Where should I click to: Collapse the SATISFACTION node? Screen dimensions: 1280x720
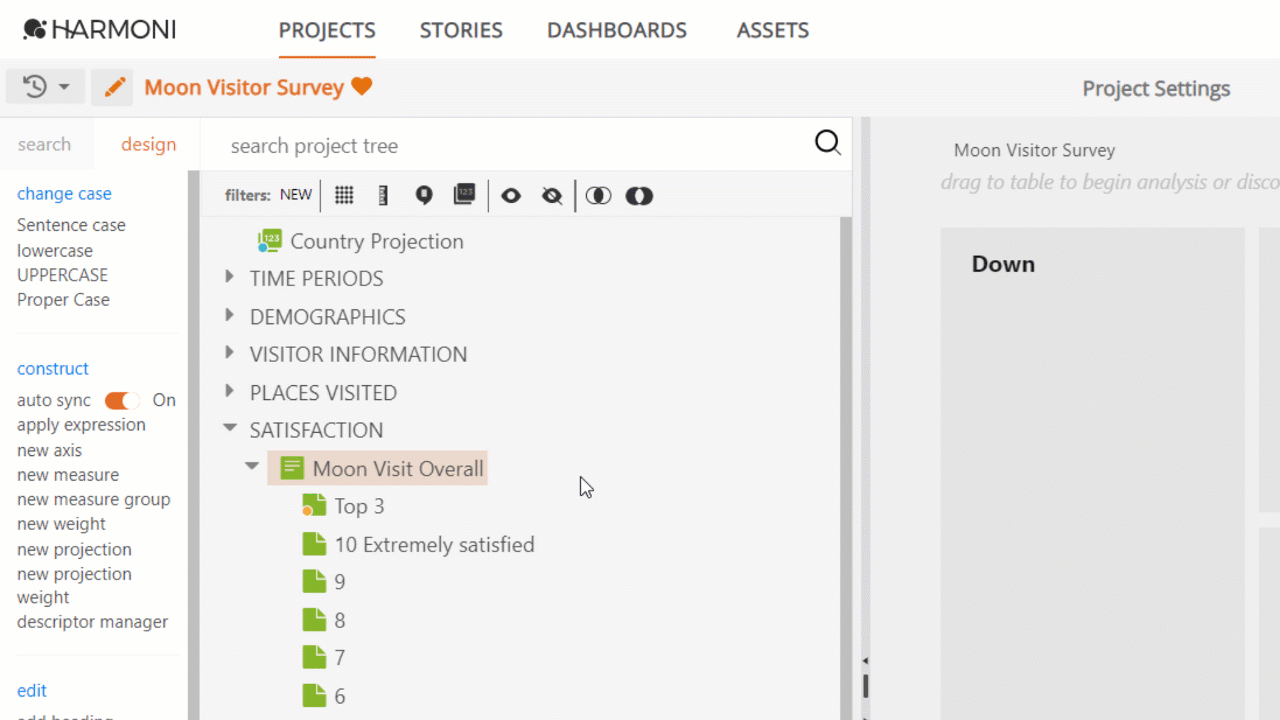229,428
